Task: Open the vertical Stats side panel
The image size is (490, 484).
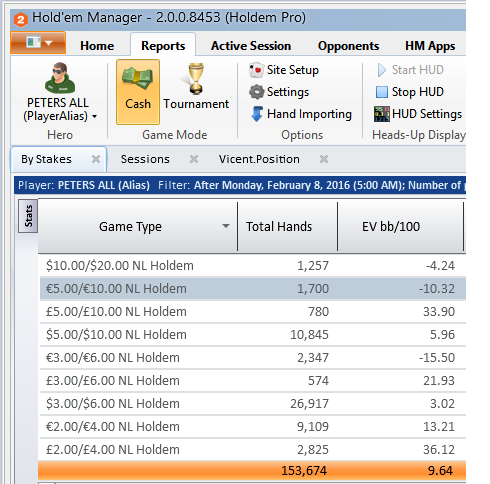Action: [28, 216]
